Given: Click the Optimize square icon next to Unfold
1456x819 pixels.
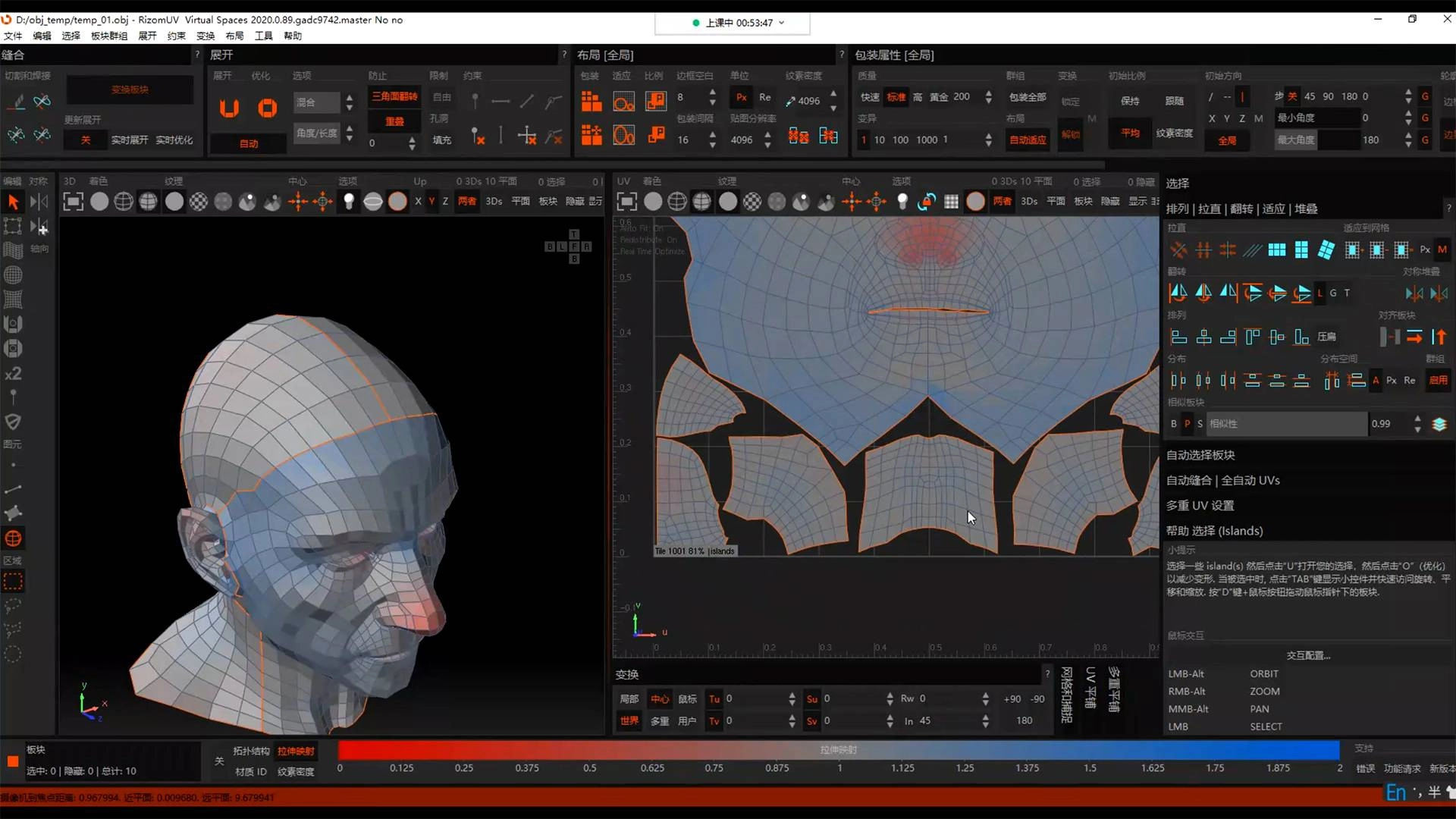Looking at the screenshot, I should pos(267,108).
